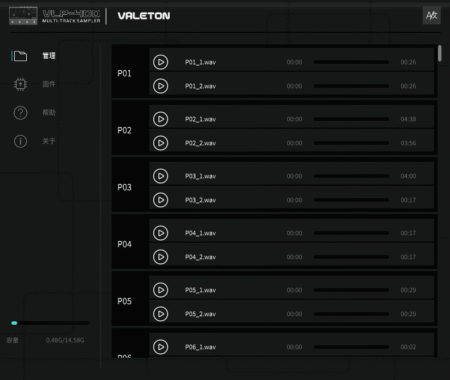Click the P04_1.wav file name
Screen dimensions: 450x380
tap(200, 233)
